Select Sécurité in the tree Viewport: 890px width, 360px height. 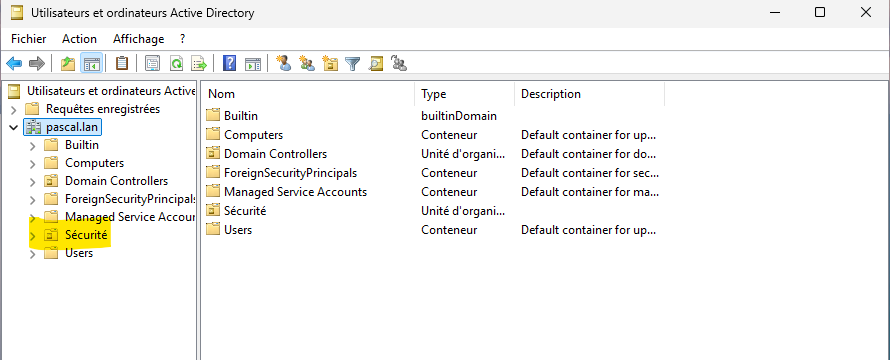click(x=86, y=235)
